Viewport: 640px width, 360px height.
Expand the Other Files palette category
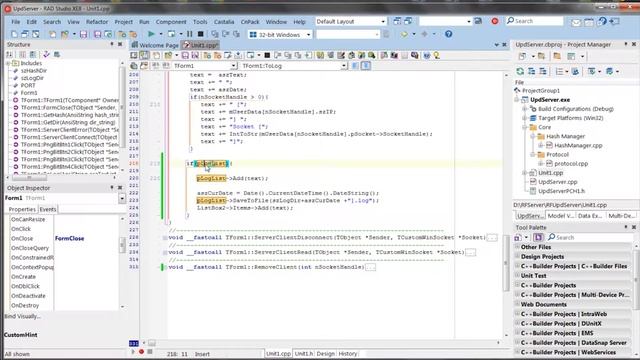point(517,247)
